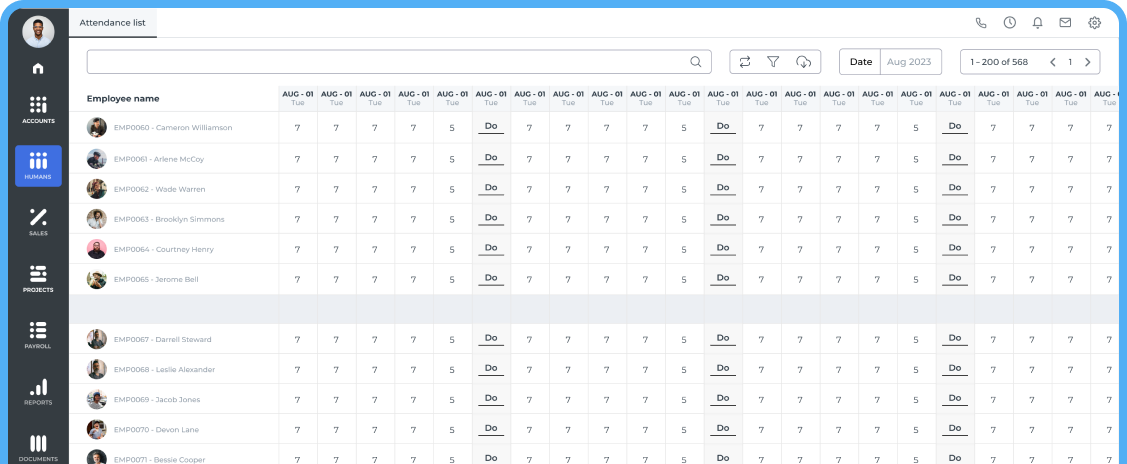Open the Aug 2023 date picker
This screenshot has height=464, width=1127.
[910, 62]
